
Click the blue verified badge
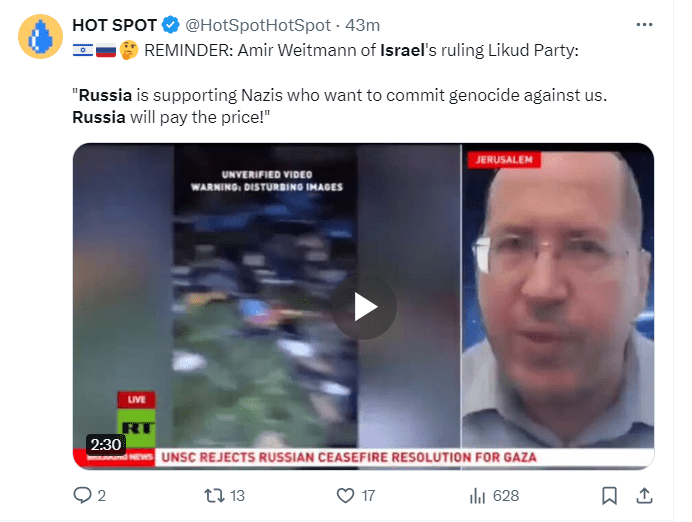coord(171,25)
